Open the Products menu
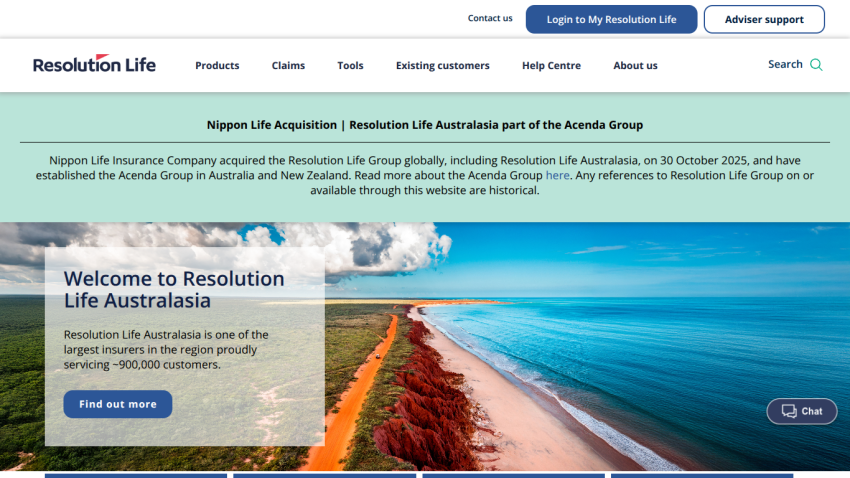850x478 pixels. (x=217, y=66)
